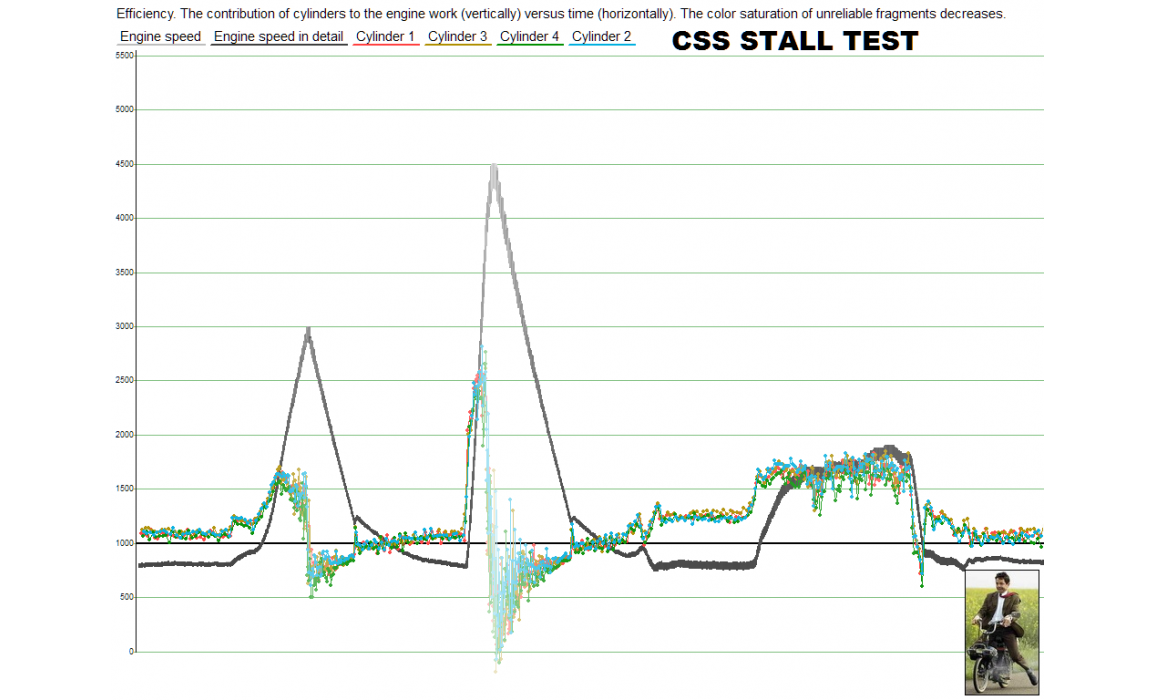This screenshot has width=1156, height=700.
Task: Click the 2000 y-axis label
Action: [124, 435]
